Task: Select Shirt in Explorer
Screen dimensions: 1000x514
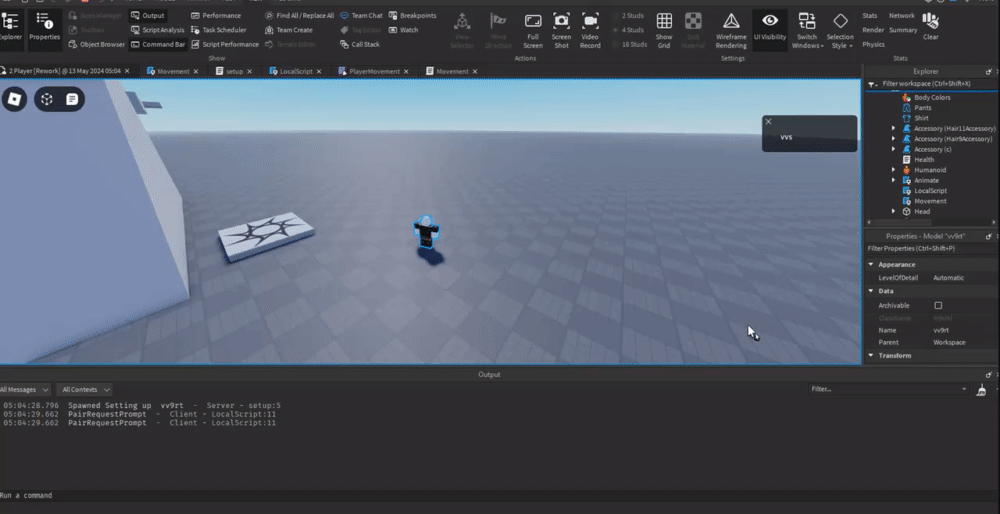Action: (x=921, y=118)
